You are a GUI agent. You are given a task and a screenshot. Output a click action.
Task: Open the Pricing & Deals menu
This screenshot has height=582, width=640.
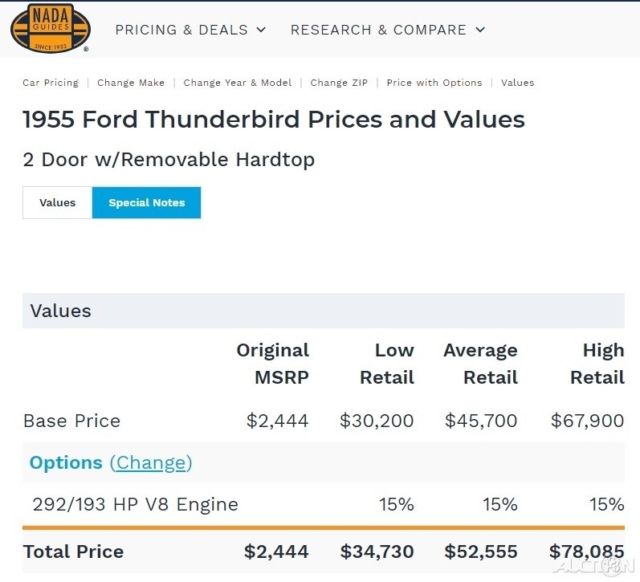[x=190, y=30]
